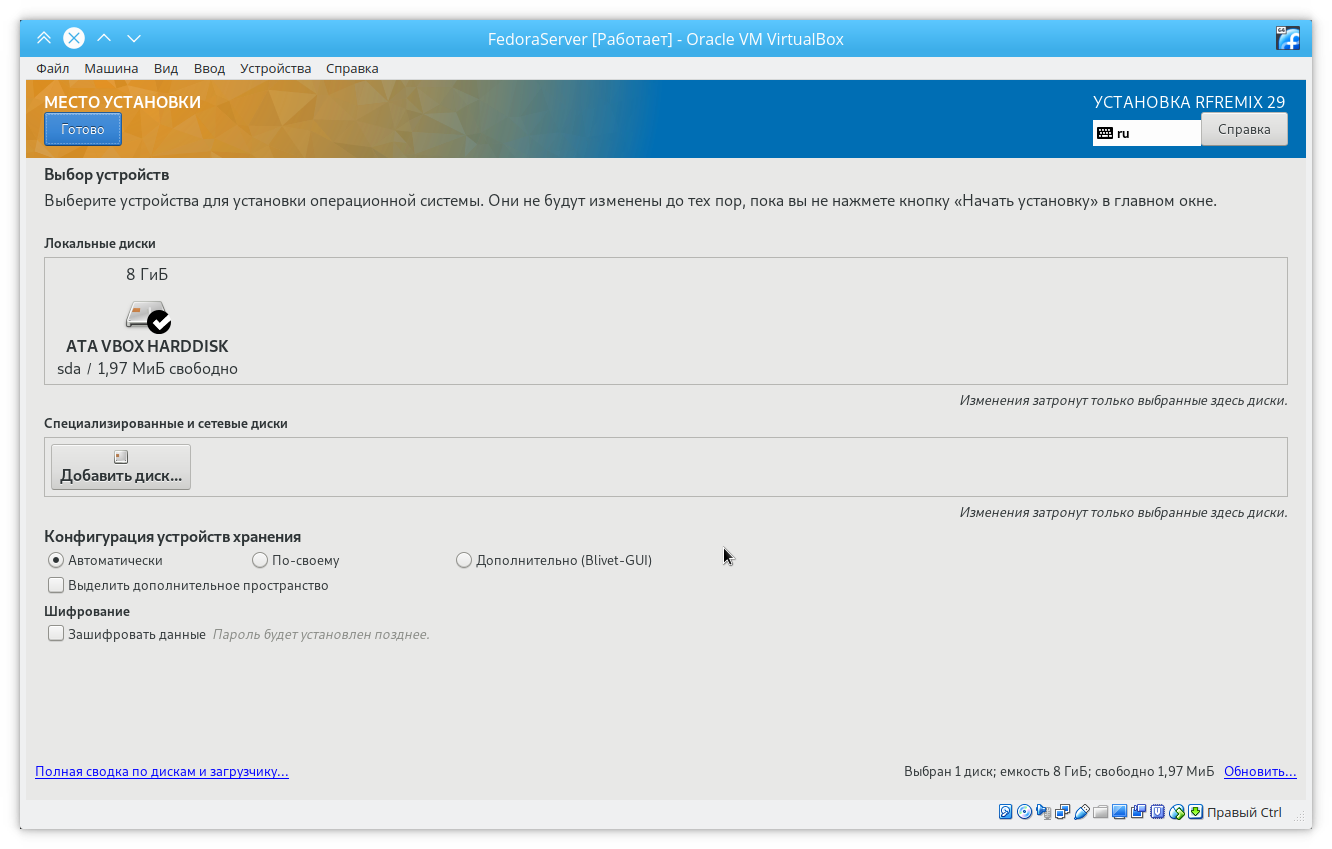Click the audio status icon
This screenshot has width=1332, height=849.
pyautogui.click(x=1044, y=812)
